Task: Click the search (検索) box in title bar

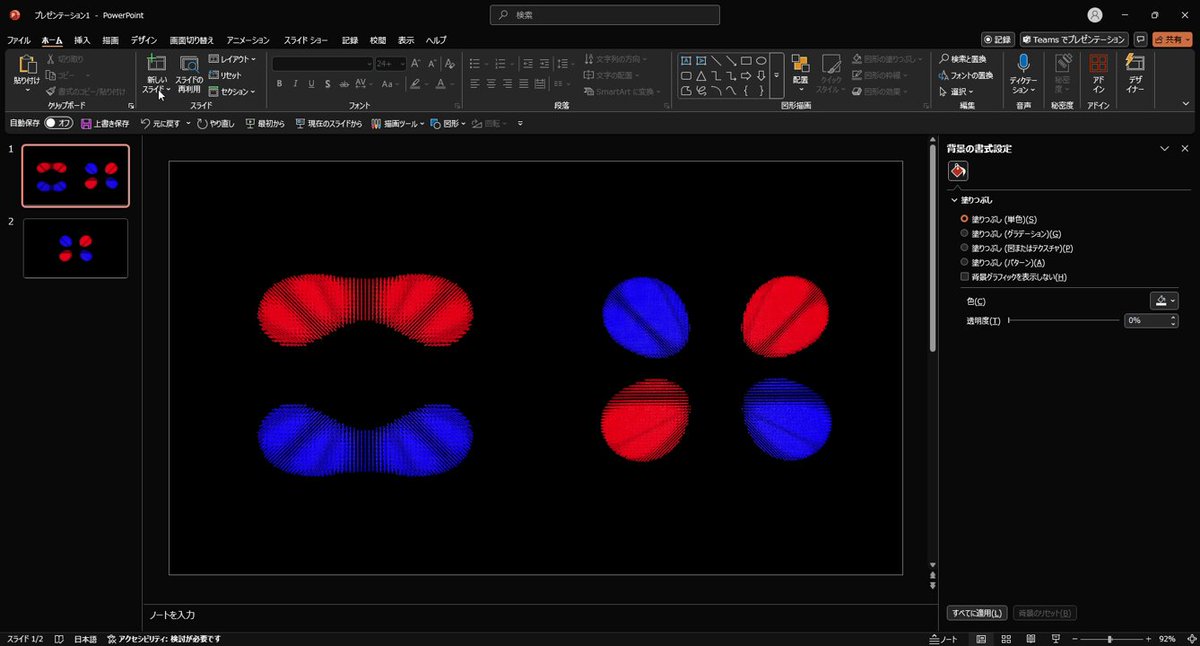Action: coord(605,15)
